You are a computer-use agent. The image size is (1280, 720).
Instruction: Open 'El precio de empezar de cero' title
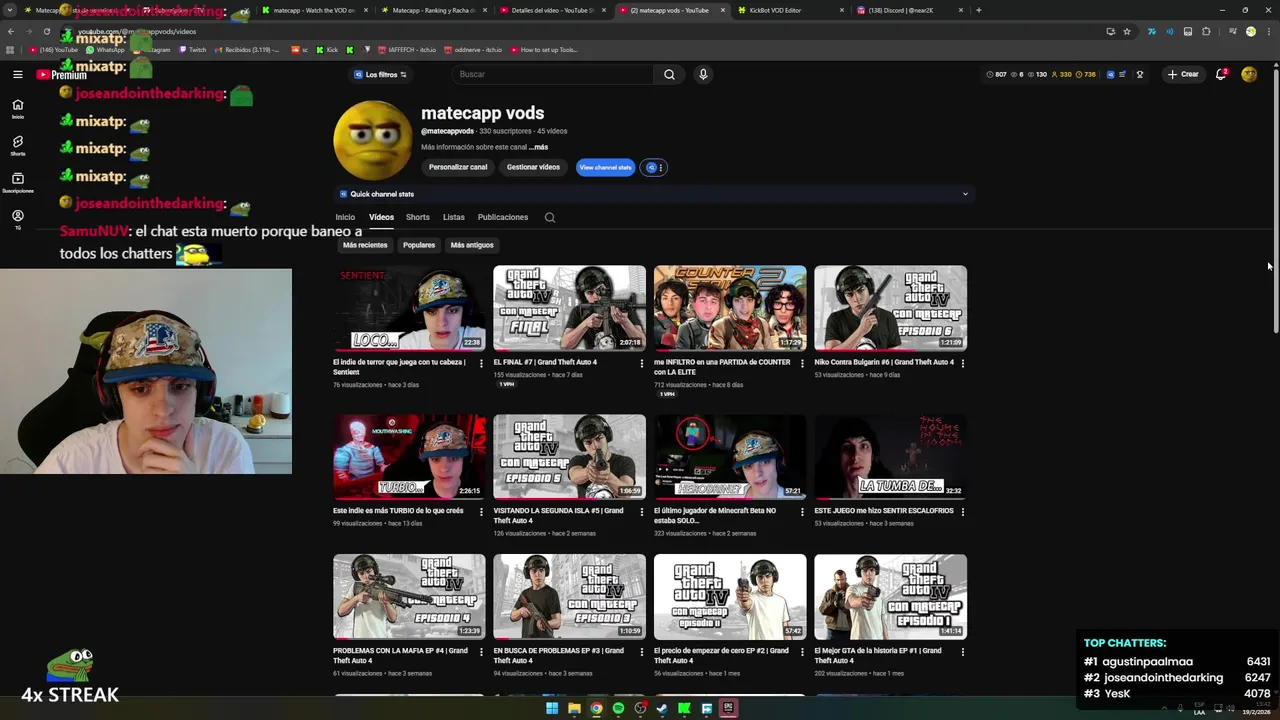pos(721,655)
